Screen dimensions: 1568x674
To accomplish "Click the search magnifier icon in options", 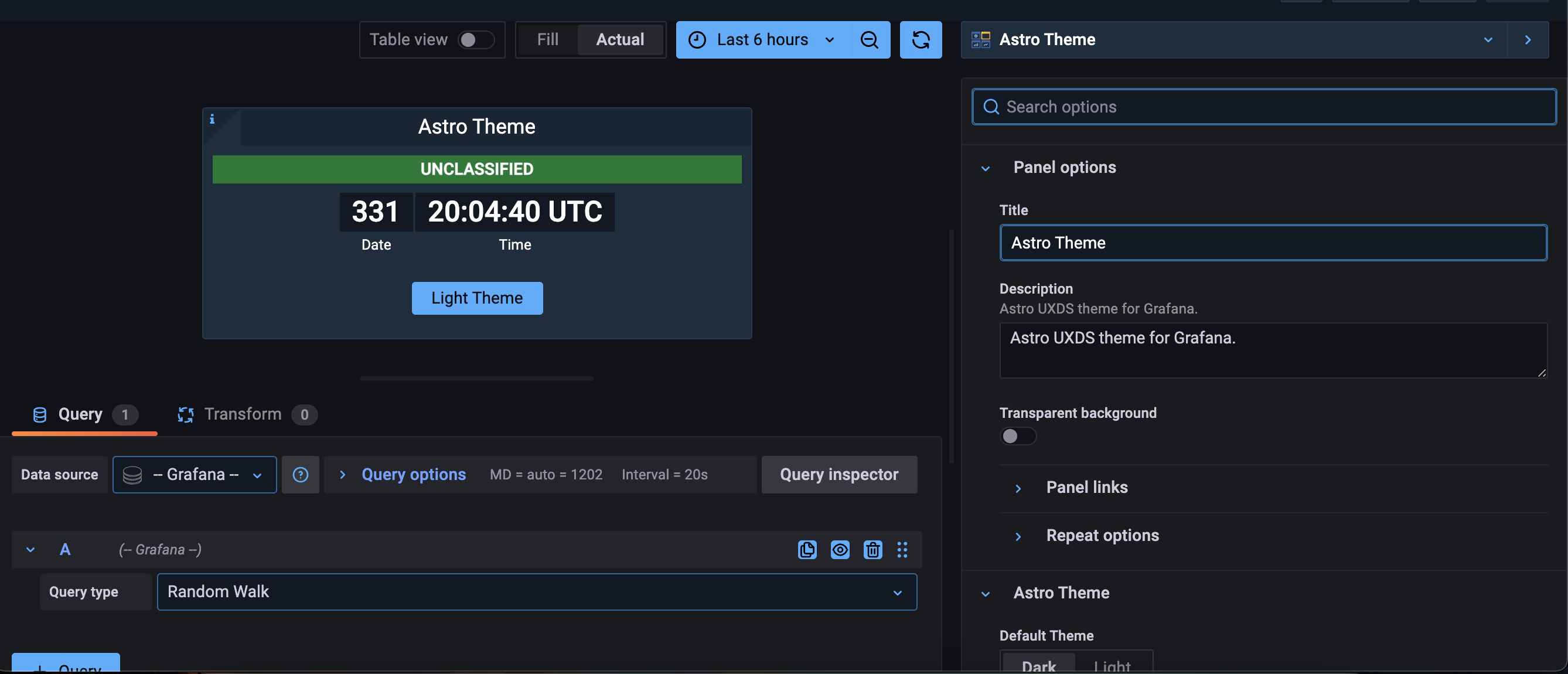I will coord(991,107).
